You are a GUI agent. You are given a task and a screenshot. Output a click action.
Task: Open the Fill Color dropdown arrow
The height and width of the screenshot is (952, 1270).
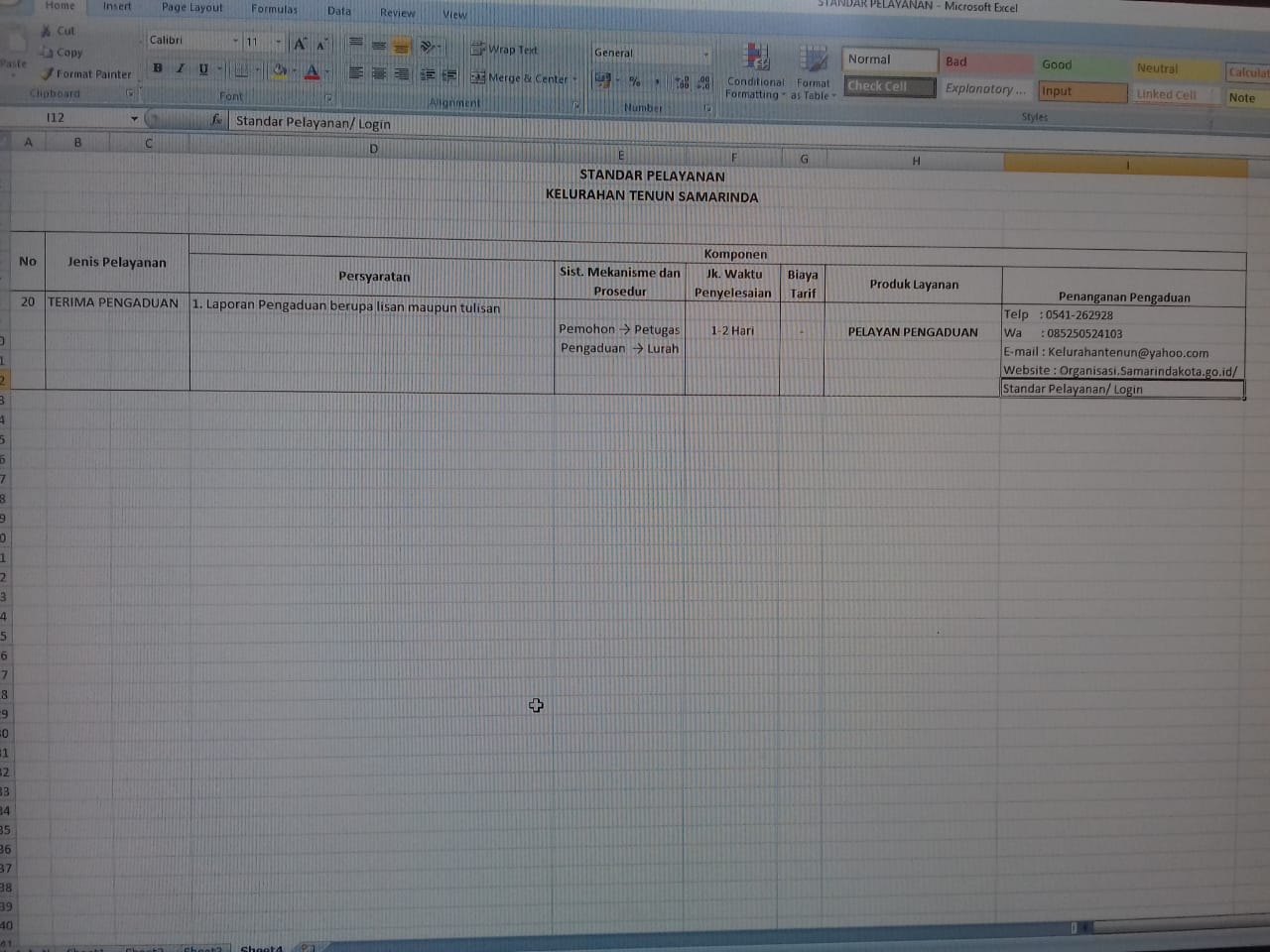point(295,70)
